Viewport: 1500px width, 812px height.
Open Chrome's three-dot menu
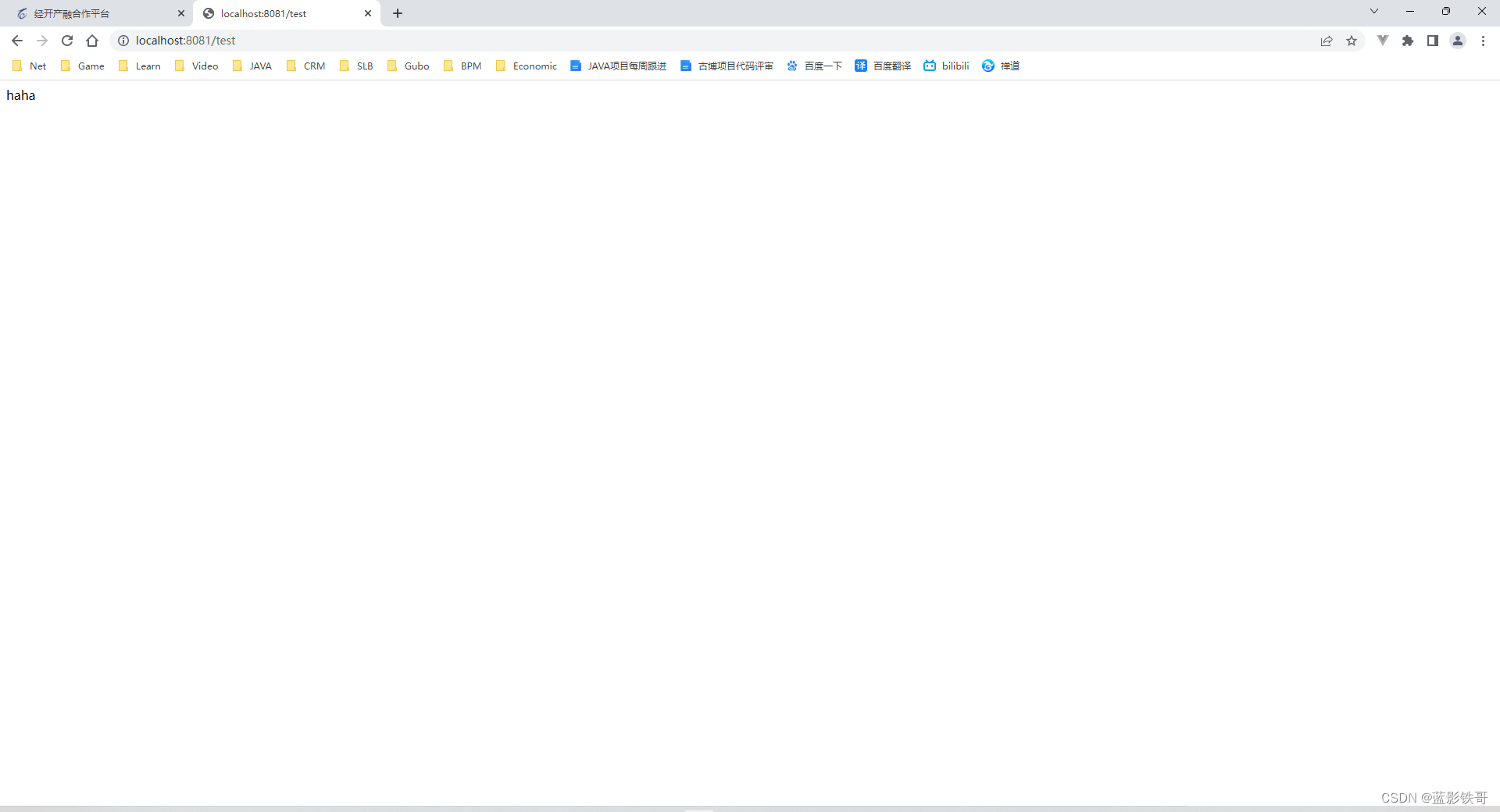point(1483,41)
